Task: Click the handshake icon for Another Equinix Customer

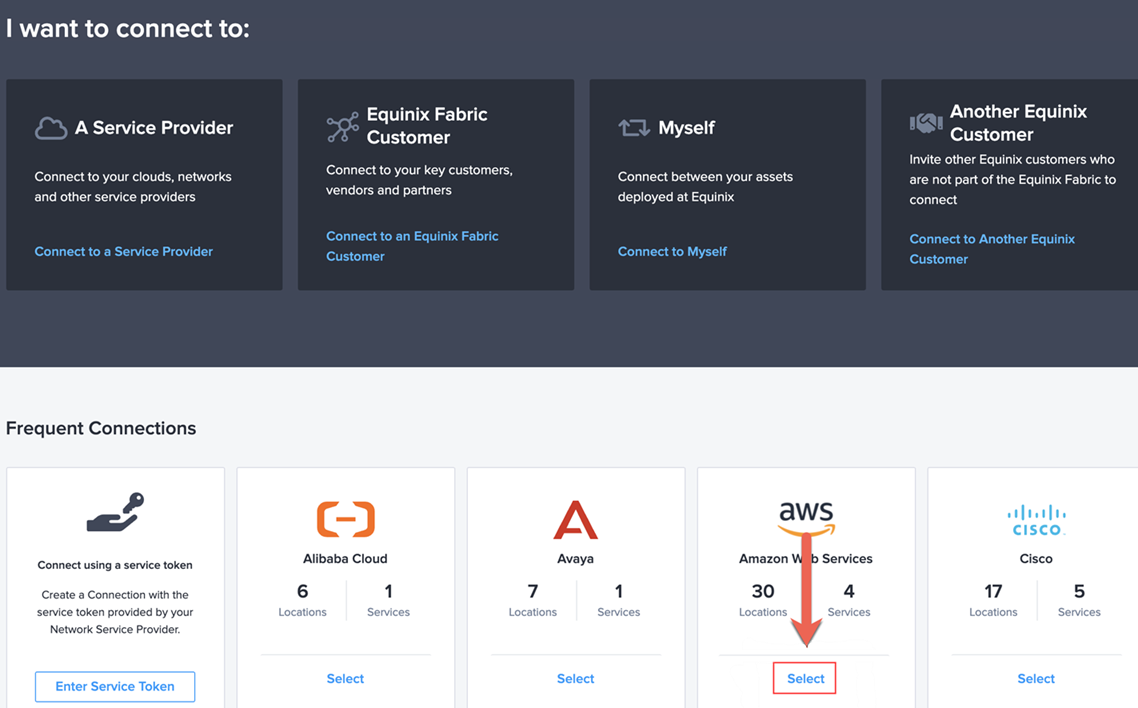Action: (926, 123)
